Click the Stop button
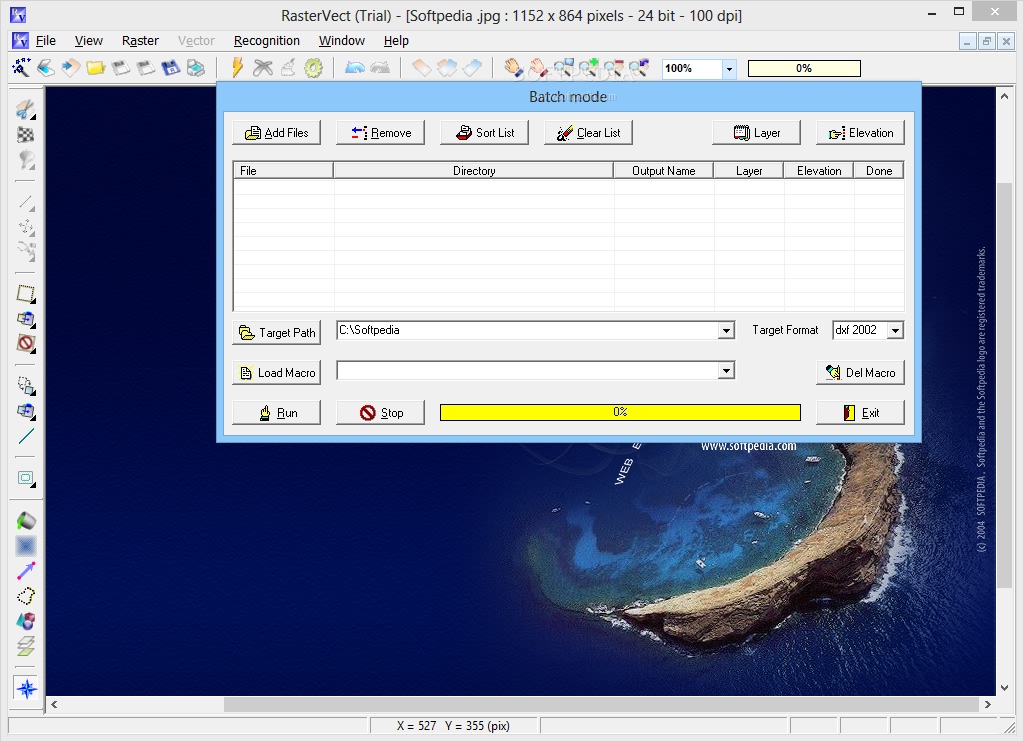1024x742 pixels. (380, 413)
